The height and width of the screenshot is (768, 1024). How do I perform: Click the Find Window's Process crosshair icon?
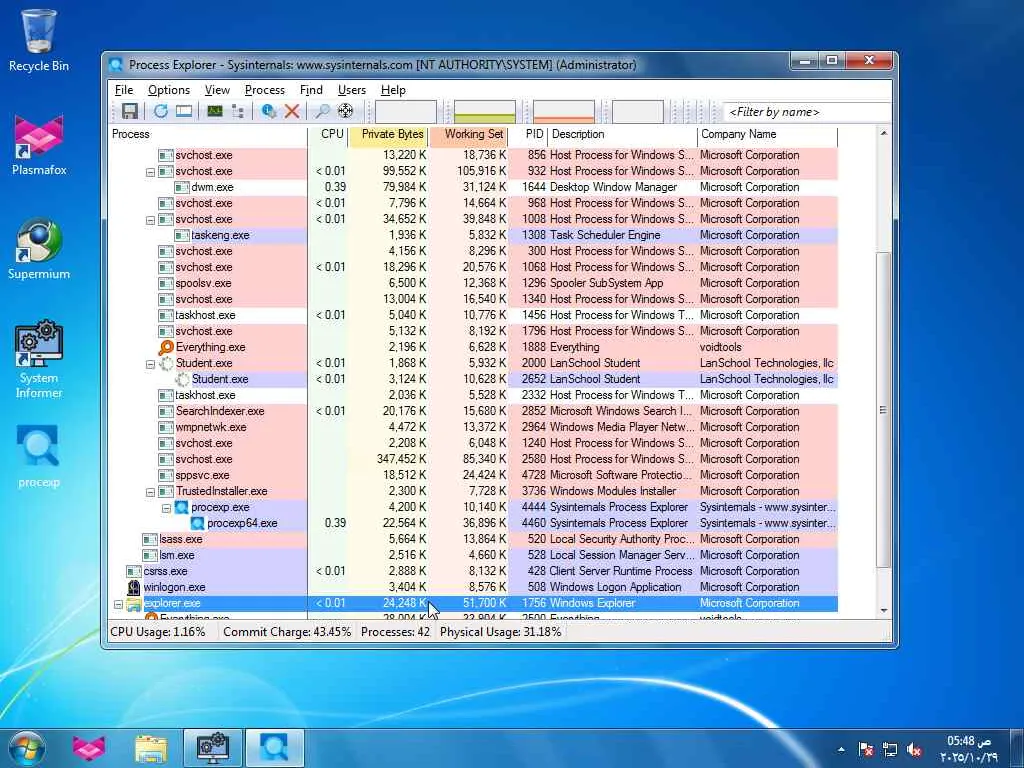tap(345, 111)
